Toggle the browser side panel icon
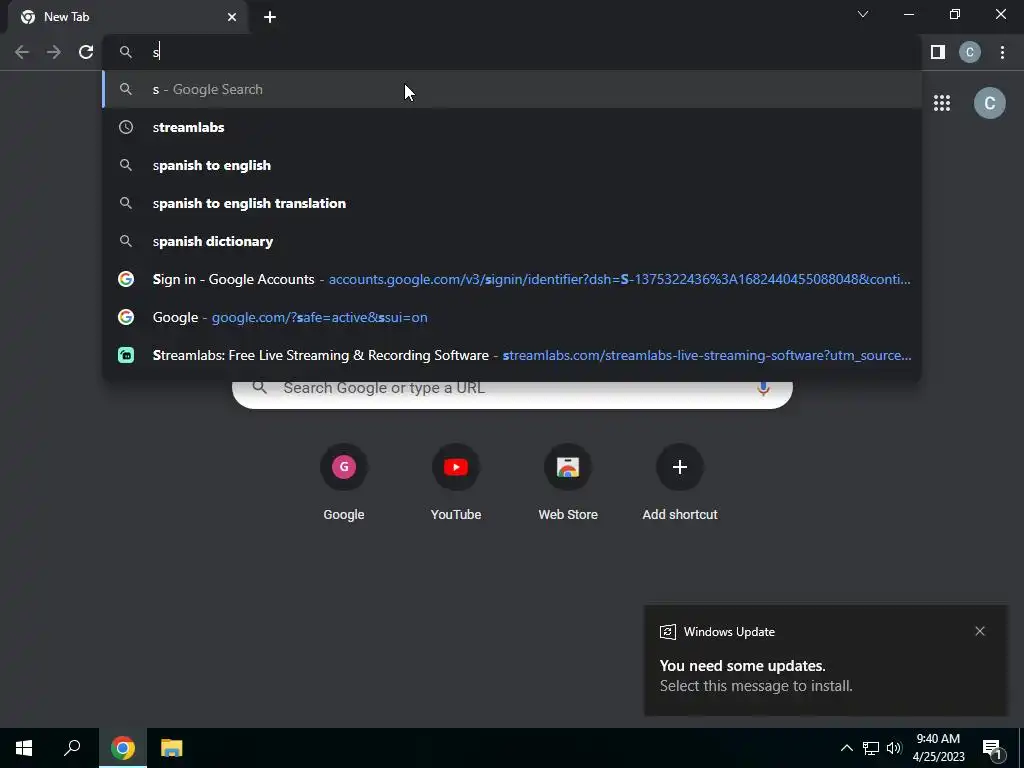Viewport: 1024px width, 768px height. pyautogui.click(x=938, y=52)
